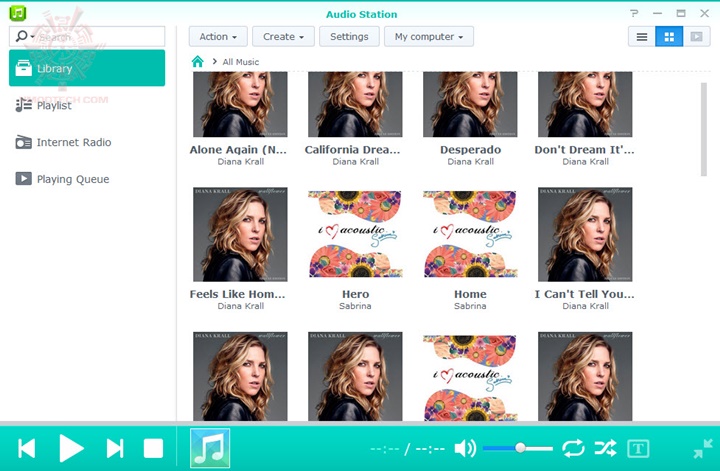Click the Alone Again song title
This screenshot has width=720, height=471.
coord(238,150)
